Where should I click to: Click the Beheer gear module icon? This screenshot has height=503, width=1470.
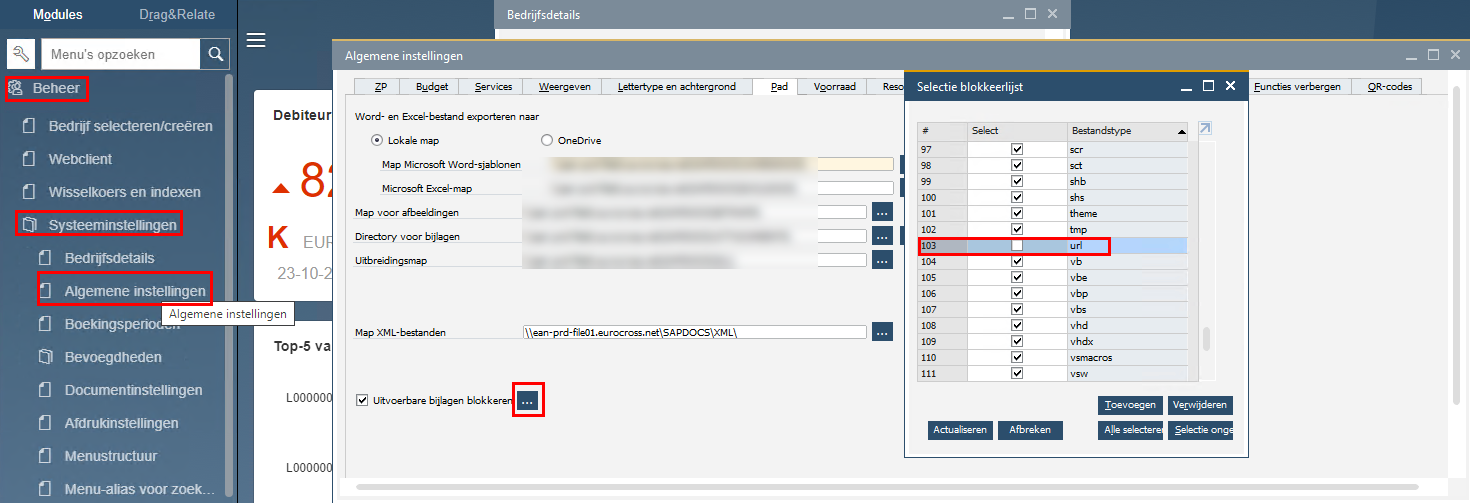coord(15,89)
